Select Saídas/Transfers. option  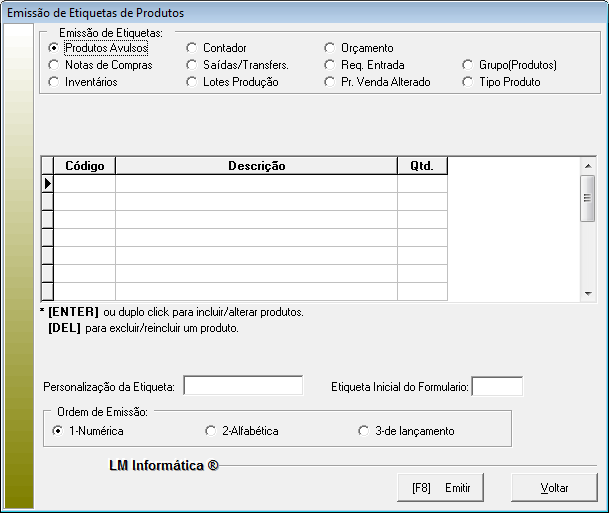click(192, 65)
